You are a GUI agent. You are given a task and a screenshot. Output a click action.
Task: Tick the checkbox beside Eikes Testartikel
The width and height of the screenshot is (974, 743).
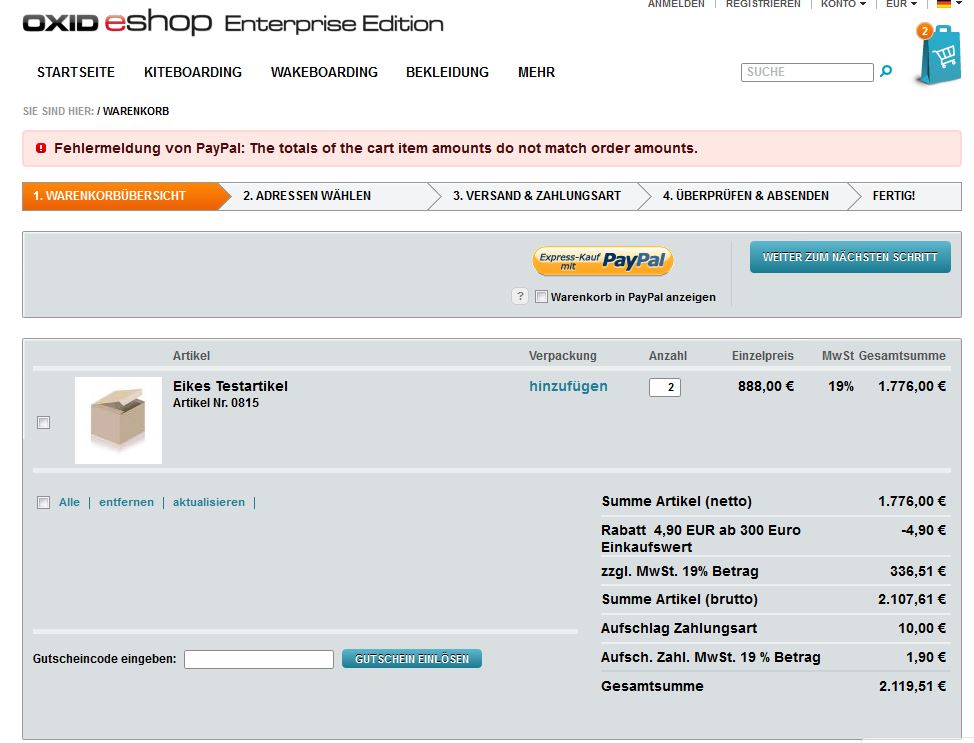43,423
